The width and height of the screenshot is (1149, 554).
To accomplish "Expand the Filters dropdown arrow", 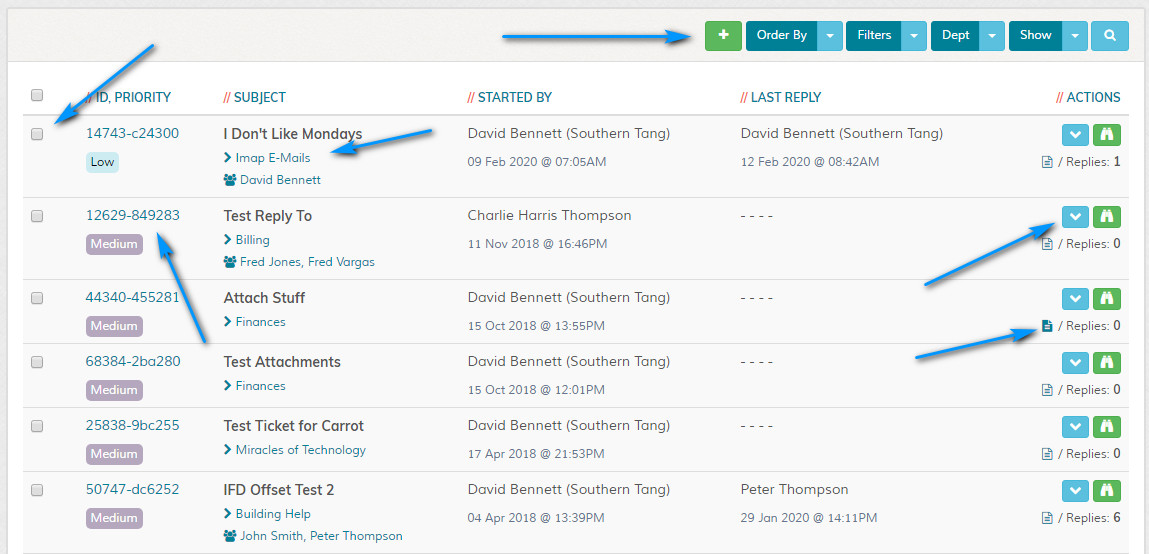I will click(x=914, y=35).
